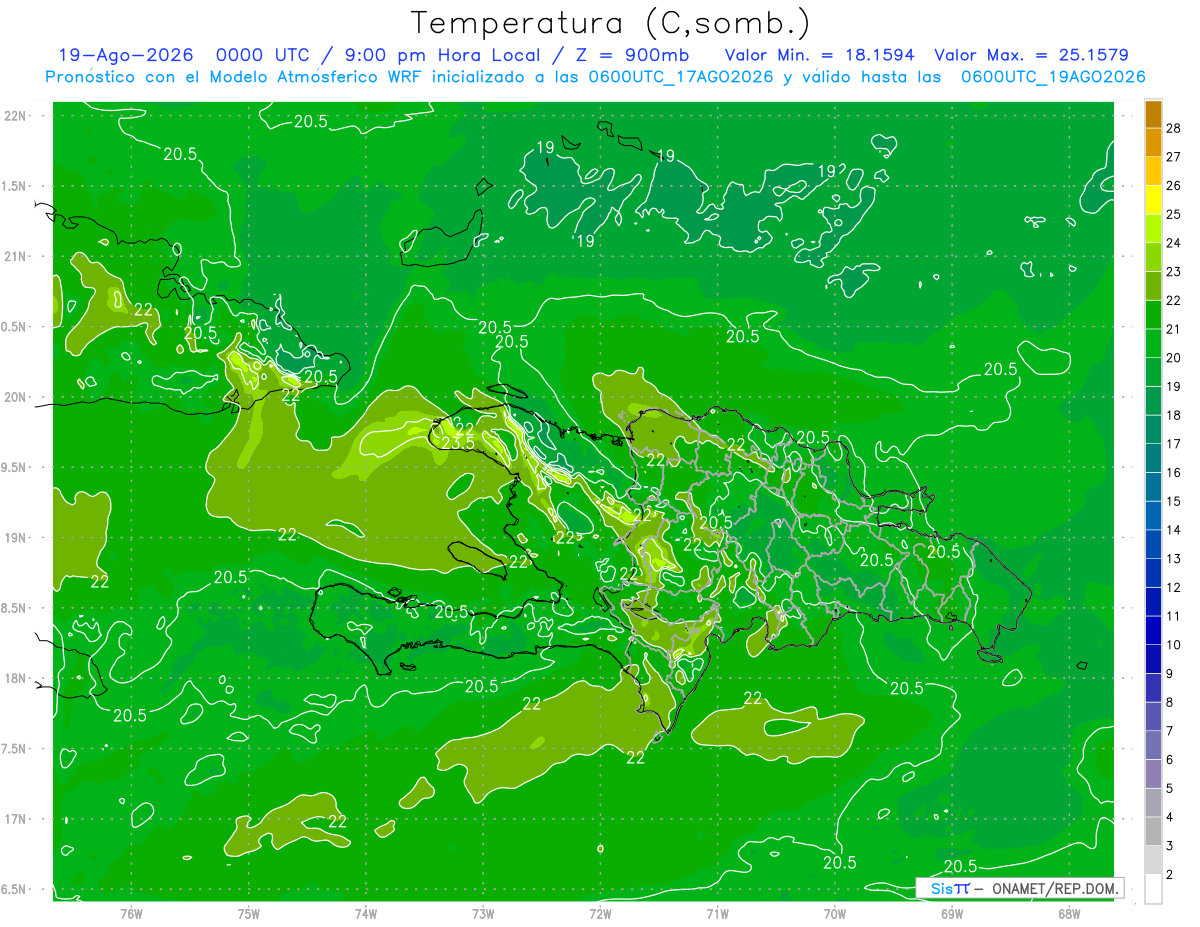Click the 73W longitude axis label
Viewport: 1200px width, 927px height.
point(483,913)
